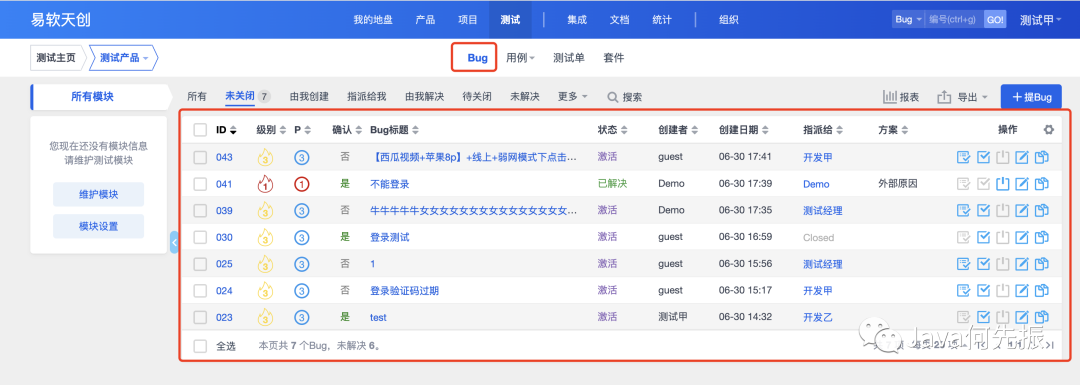This screenshot has width=1080, height=385.
Task: Sort the table by ID column
Action: pos(226,129)
